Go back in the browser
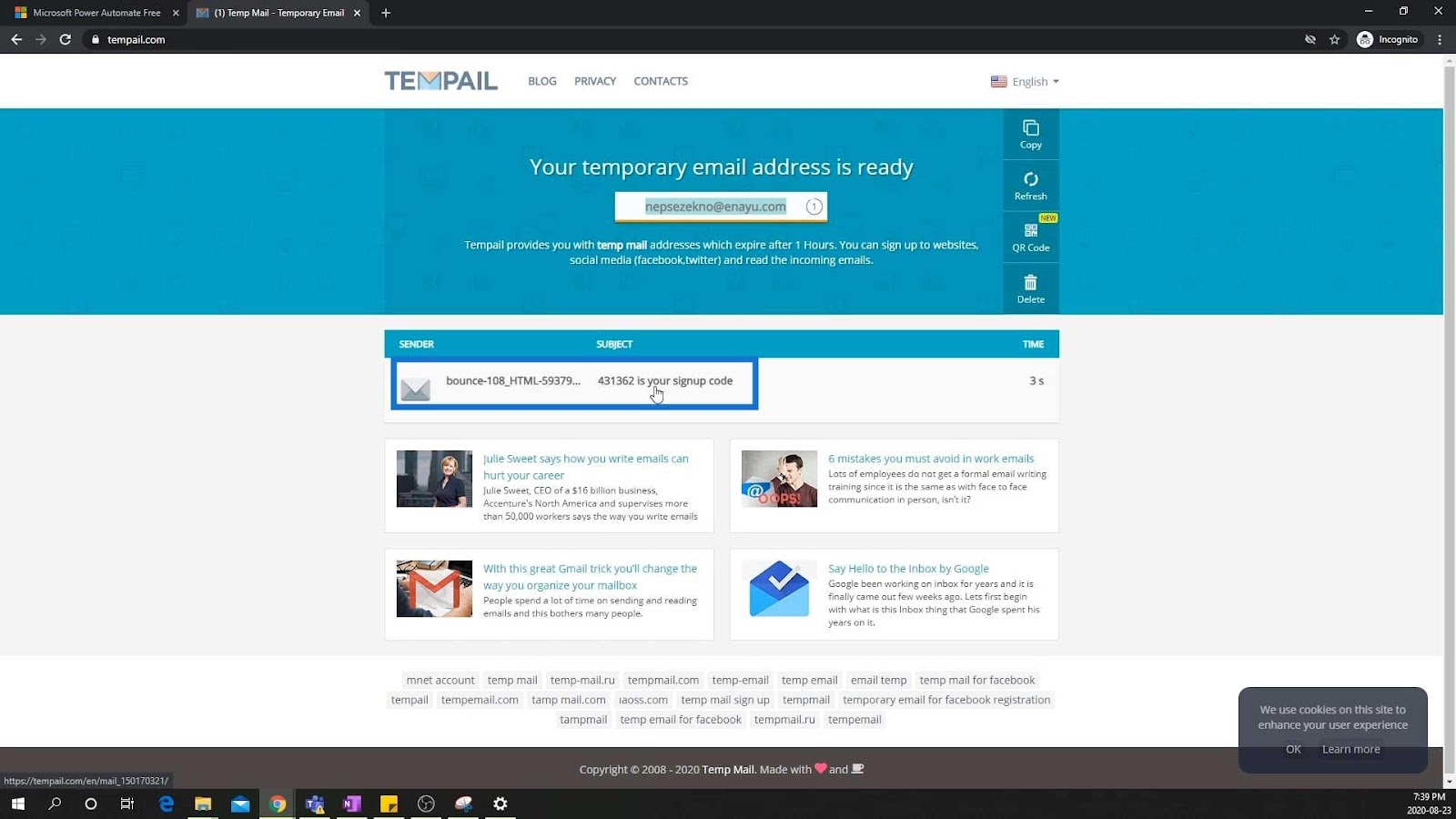1456x819 pixels. click(16, 39)
